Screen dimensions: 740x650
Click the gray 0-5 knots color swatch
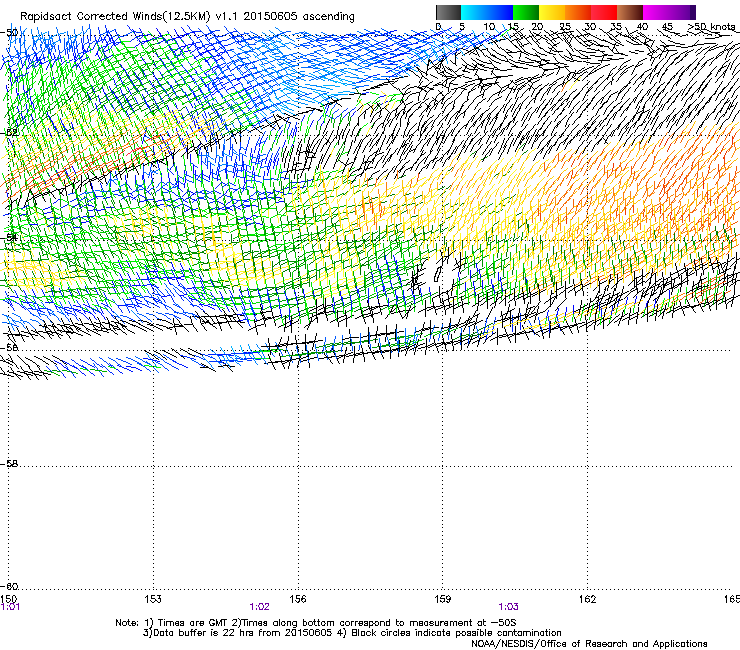pos(448,12)
